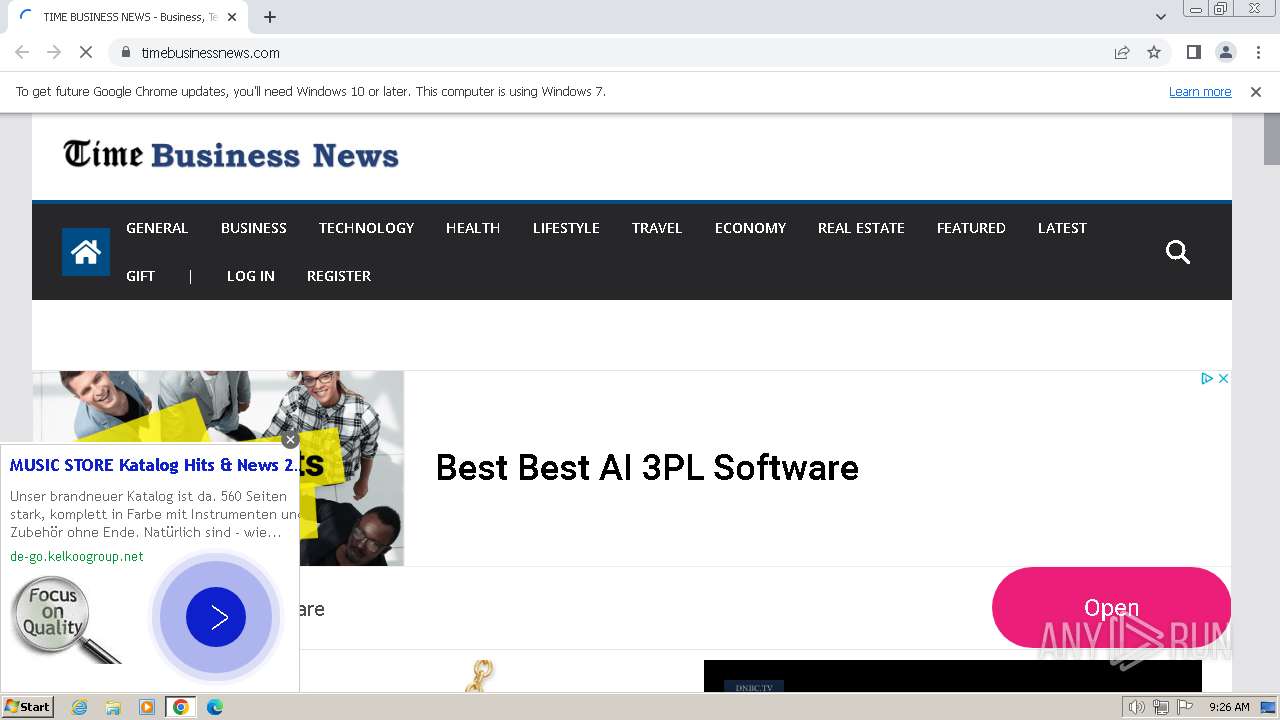Open Best Best AI 3PL Software ad headline

click(x=647, y=468)
